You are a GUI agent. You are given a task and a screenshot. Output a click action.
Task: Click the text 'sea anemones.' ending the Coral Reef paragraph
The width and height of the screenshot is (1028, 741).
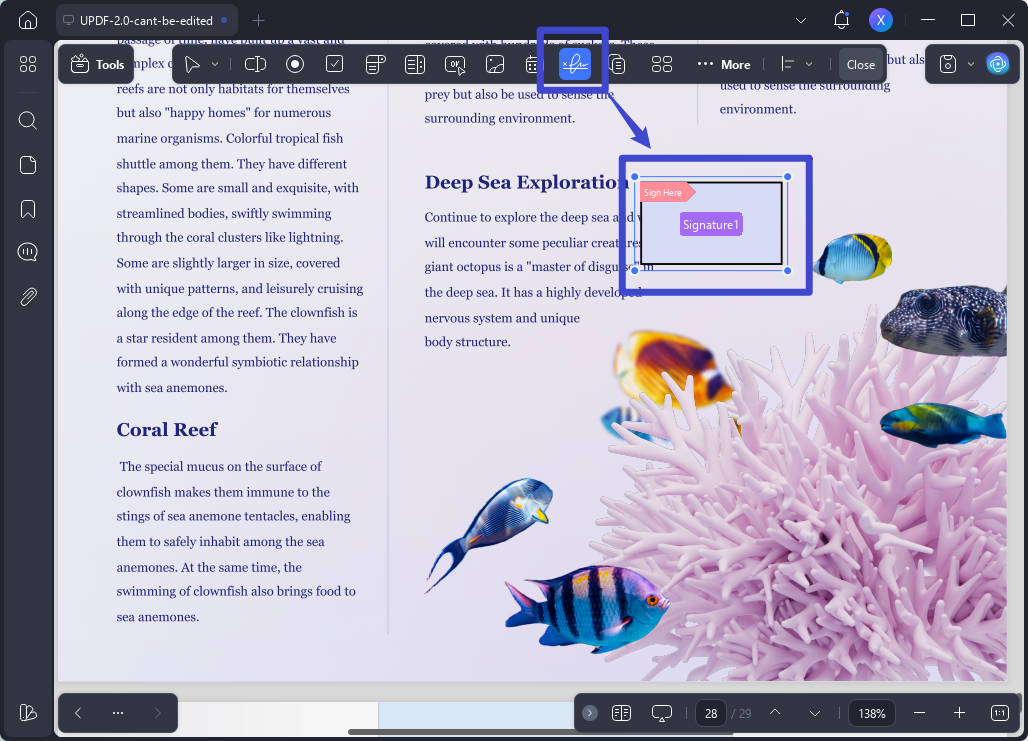pyautogui.click(x=157, y=616)
